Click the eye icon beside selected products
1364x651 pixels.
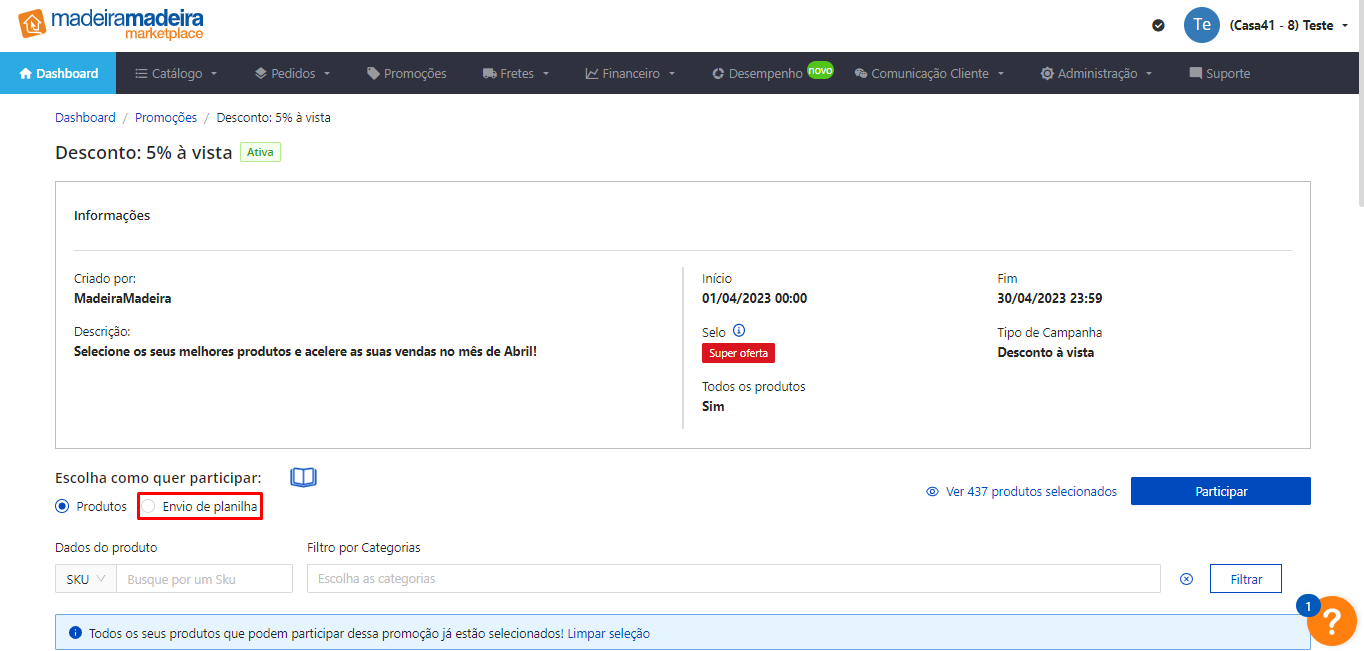[x=932, y=492]
